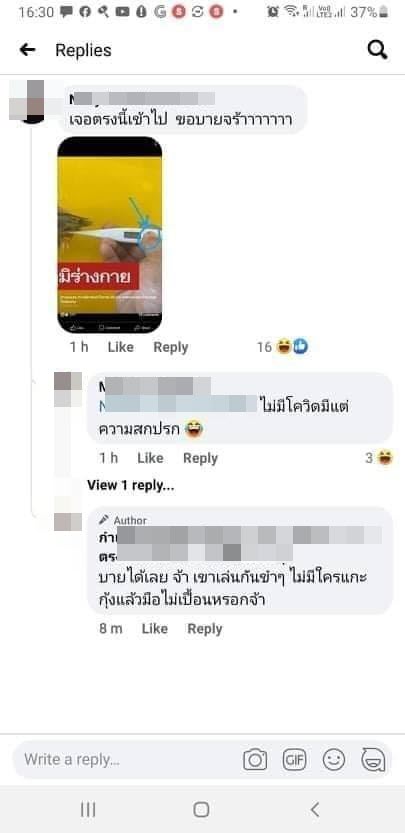Screen dimensions: 405x833
Task: Open search with the magnifier icon
Action: coord(377,50)
